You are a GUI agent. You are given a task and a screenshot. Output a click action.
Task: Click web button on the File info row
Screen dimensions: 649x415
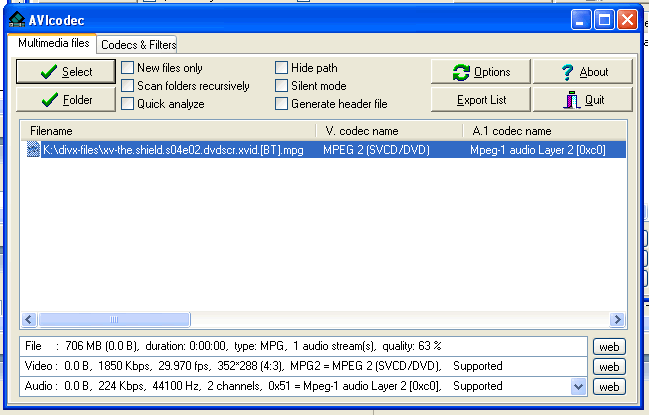(609, 347)
